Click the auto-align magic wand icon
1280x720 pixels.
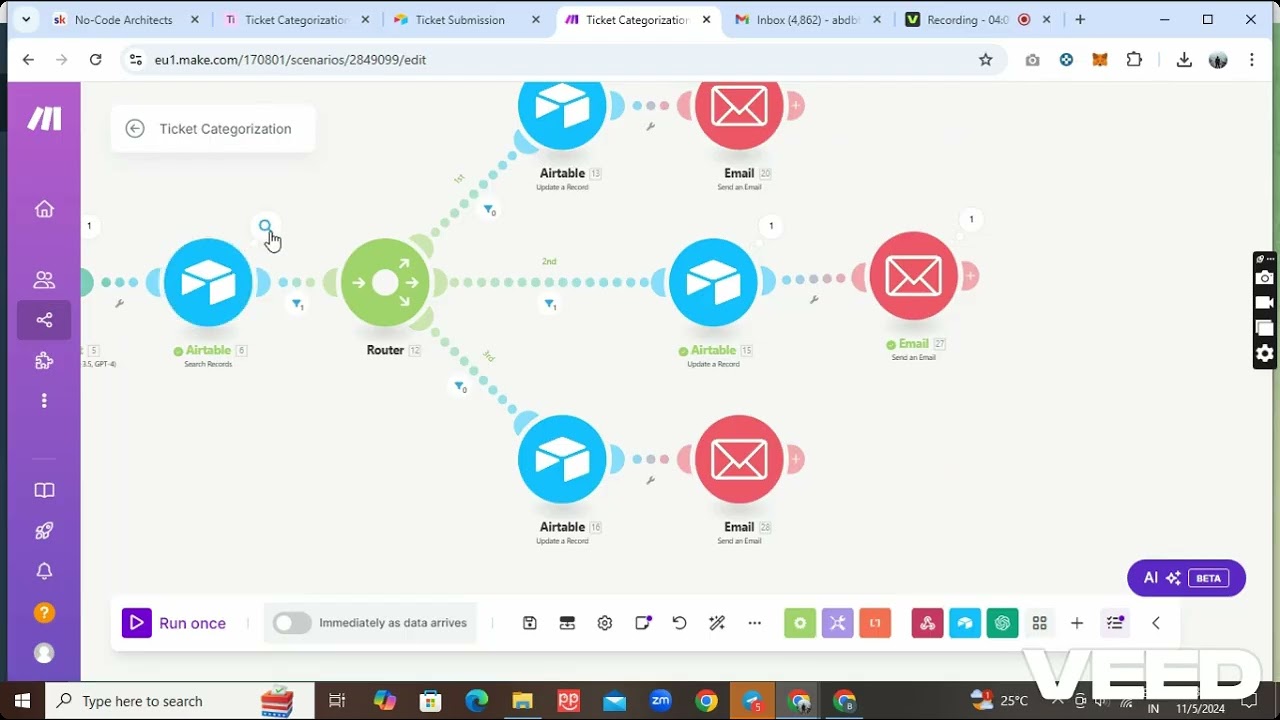717,623
